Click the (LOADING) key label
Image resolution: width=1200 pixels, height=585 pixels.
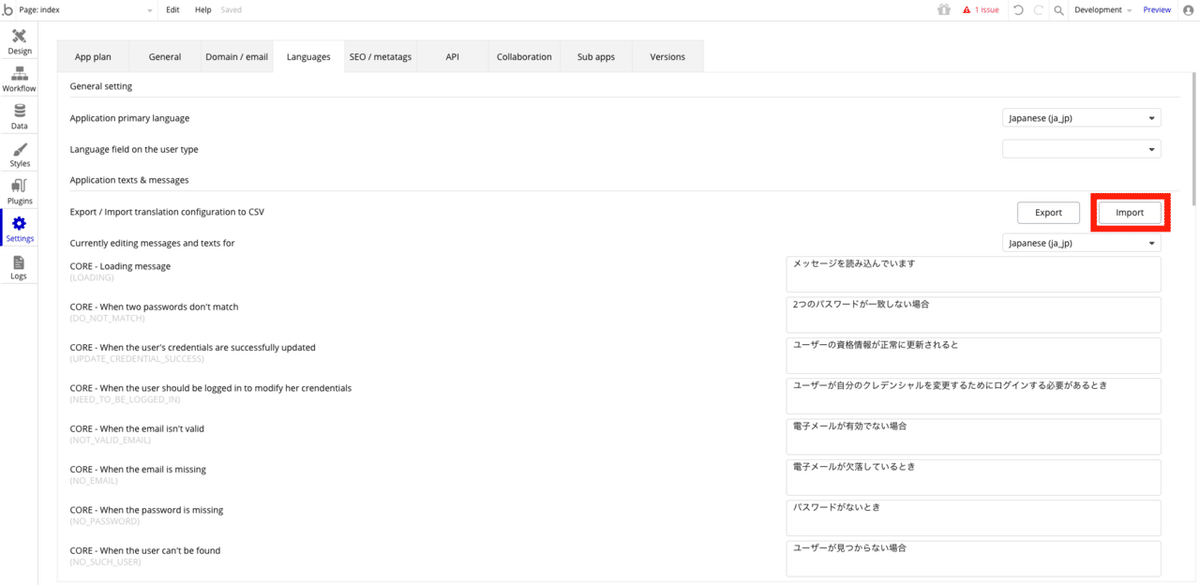[92, 277]
